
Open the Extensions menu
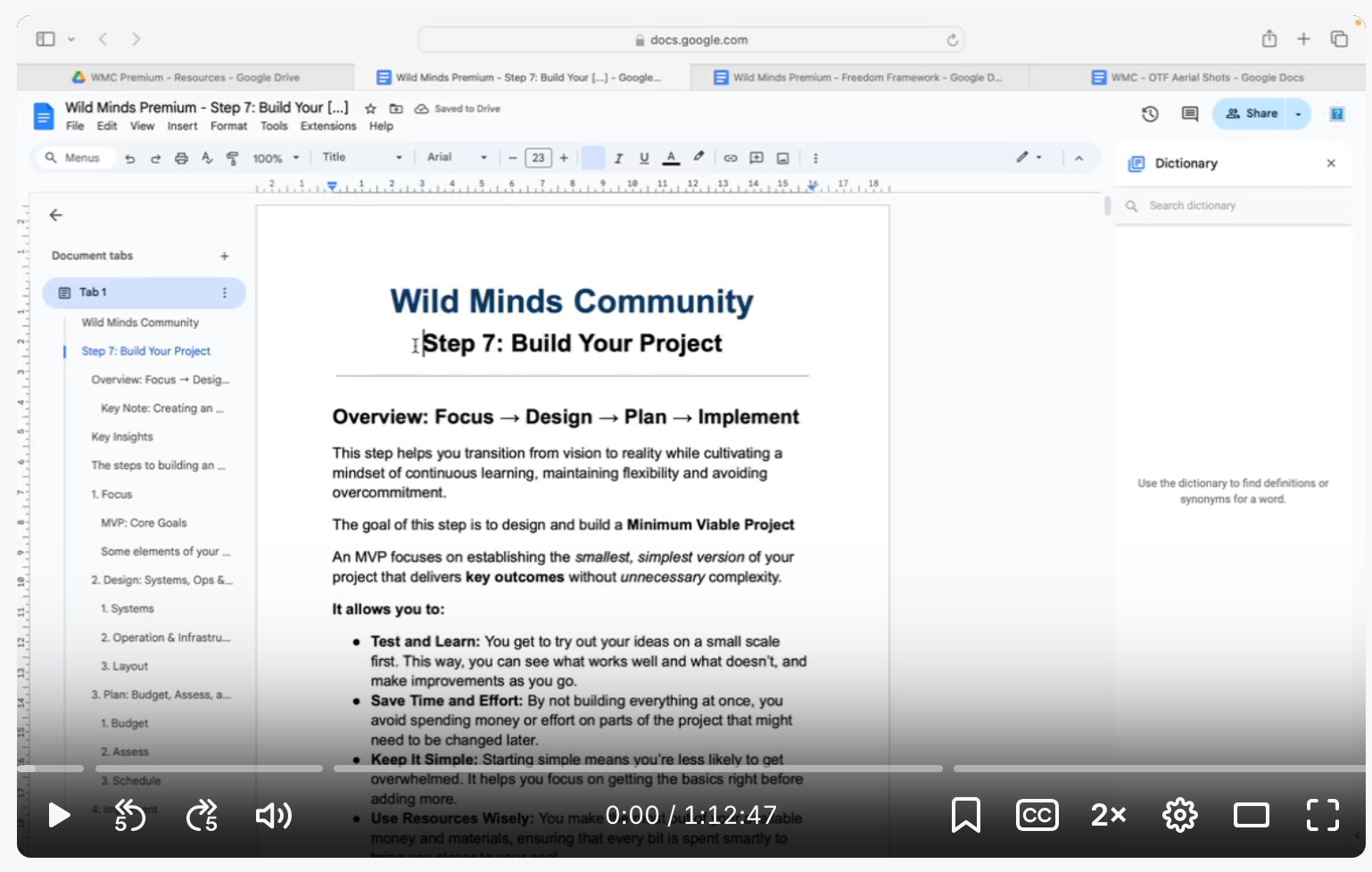(327, 127)
